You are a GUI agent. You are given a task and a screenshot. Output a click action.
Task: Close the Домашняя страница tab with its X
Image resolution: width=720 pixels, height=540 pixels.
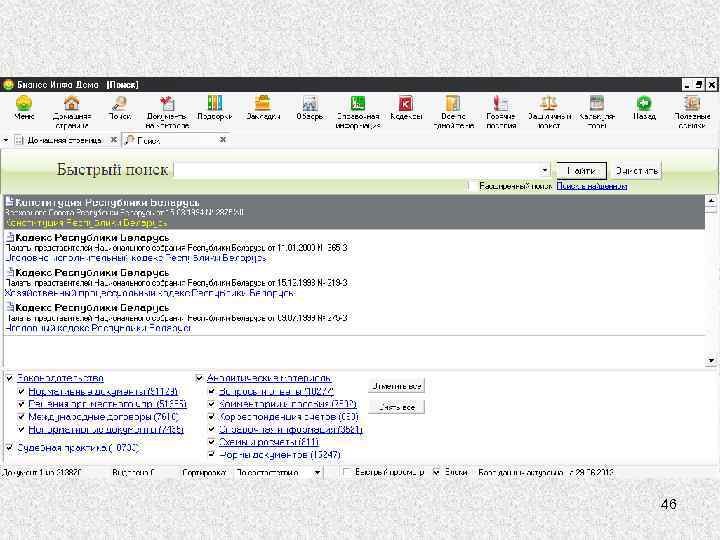tap(114, 140)
